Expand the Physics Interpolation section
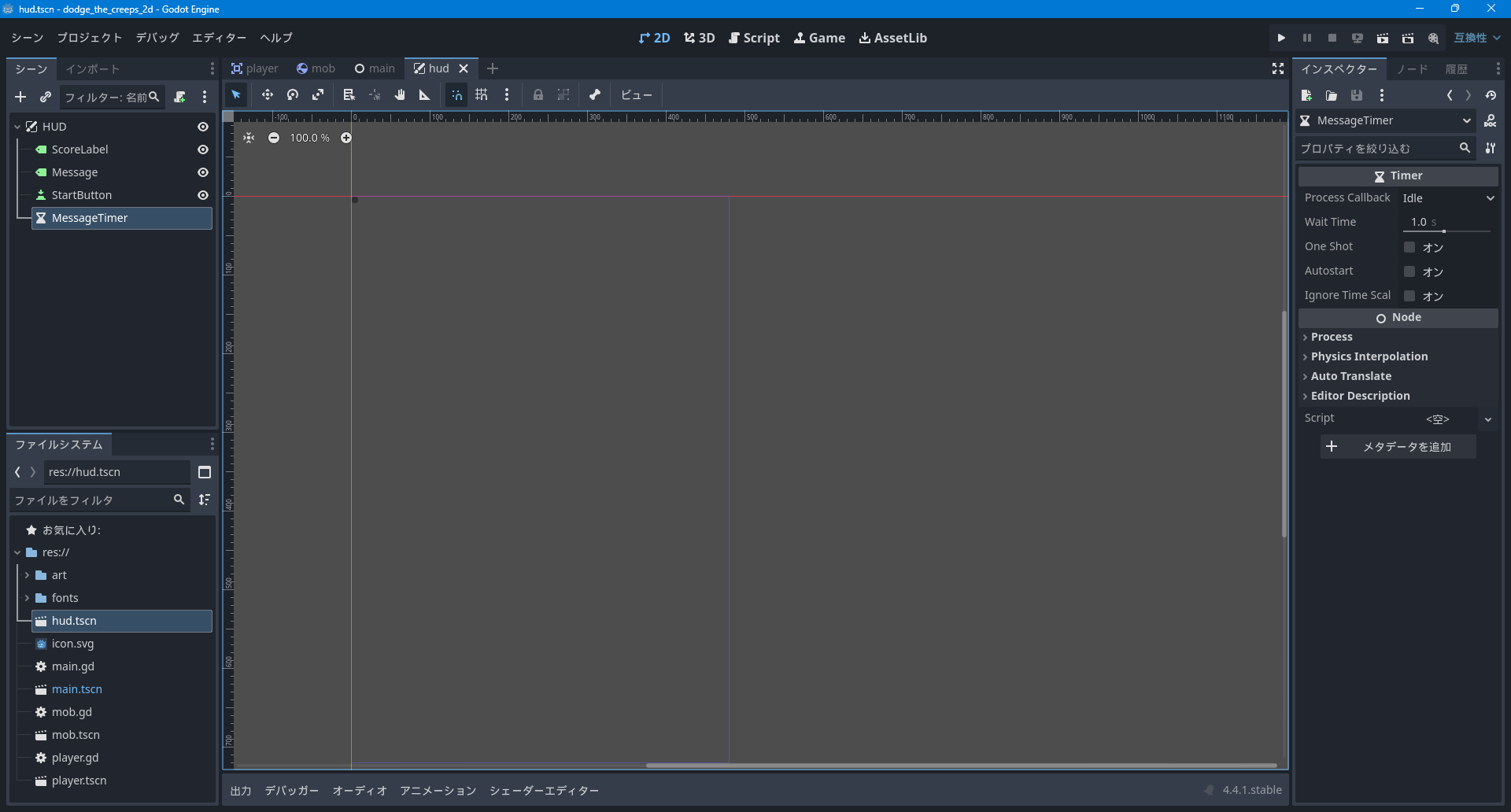The width and height of the screenshot is (1511, 812). coord(1398,356)
